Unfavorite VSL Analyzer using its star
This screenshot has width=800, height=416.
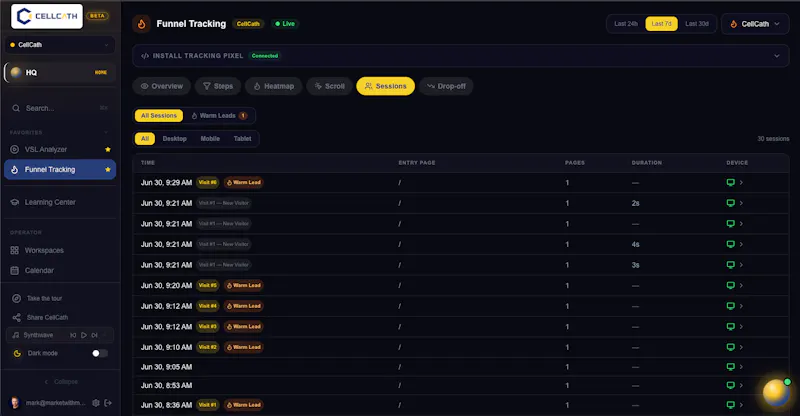(108, 150)
